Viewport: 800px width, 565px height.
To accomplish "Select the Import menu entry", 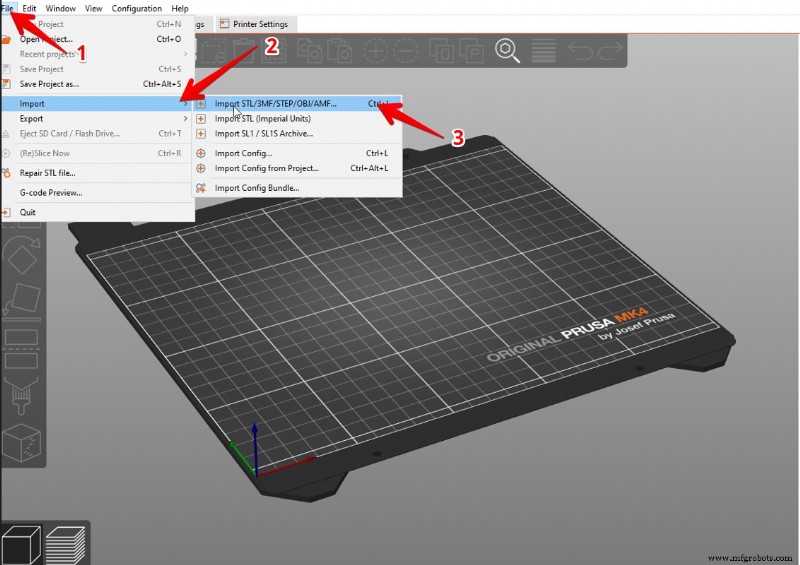I will click(x=97, y=104).
